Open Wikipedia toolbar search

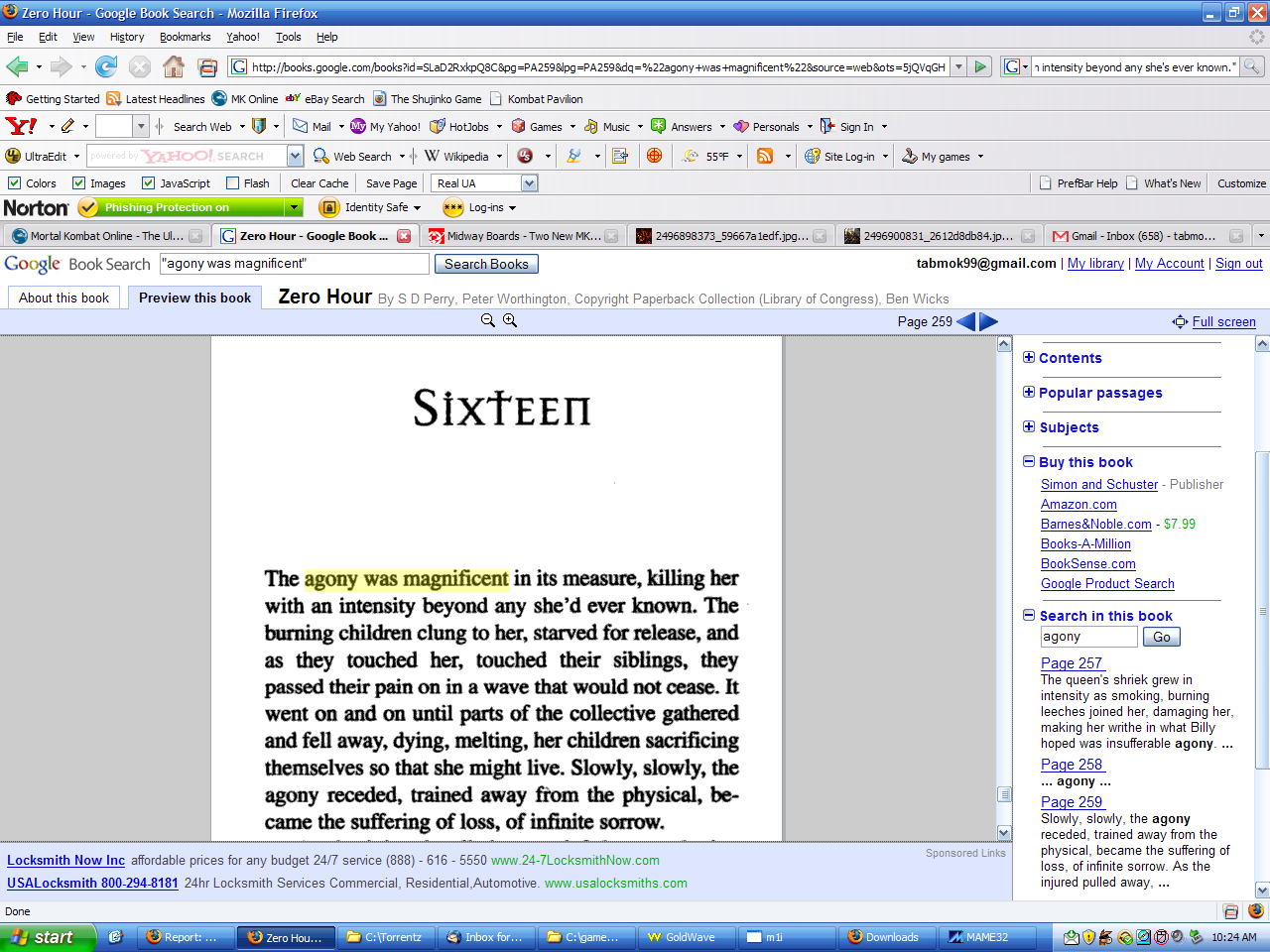point(456,156)
